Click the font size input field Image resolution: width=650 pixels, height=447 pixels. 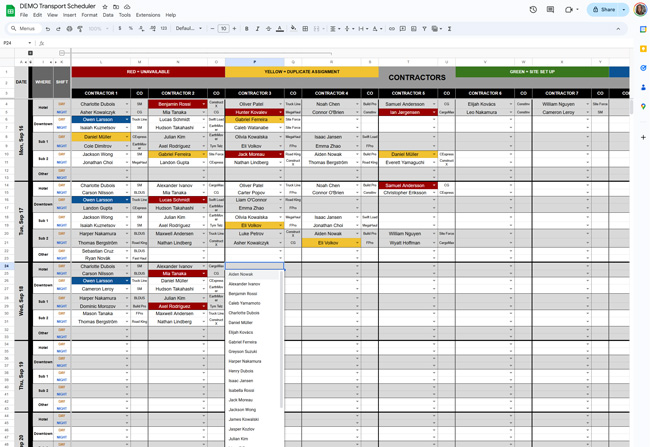click(x=223, y=29)
